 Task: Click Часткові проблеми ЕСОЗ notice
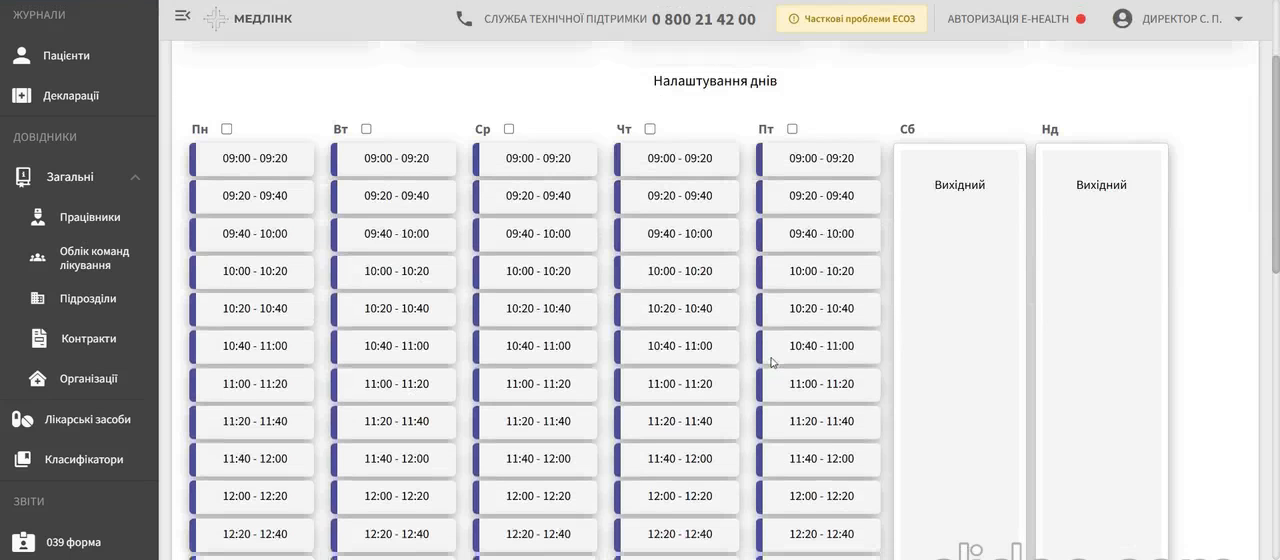[x=852, y=19]
